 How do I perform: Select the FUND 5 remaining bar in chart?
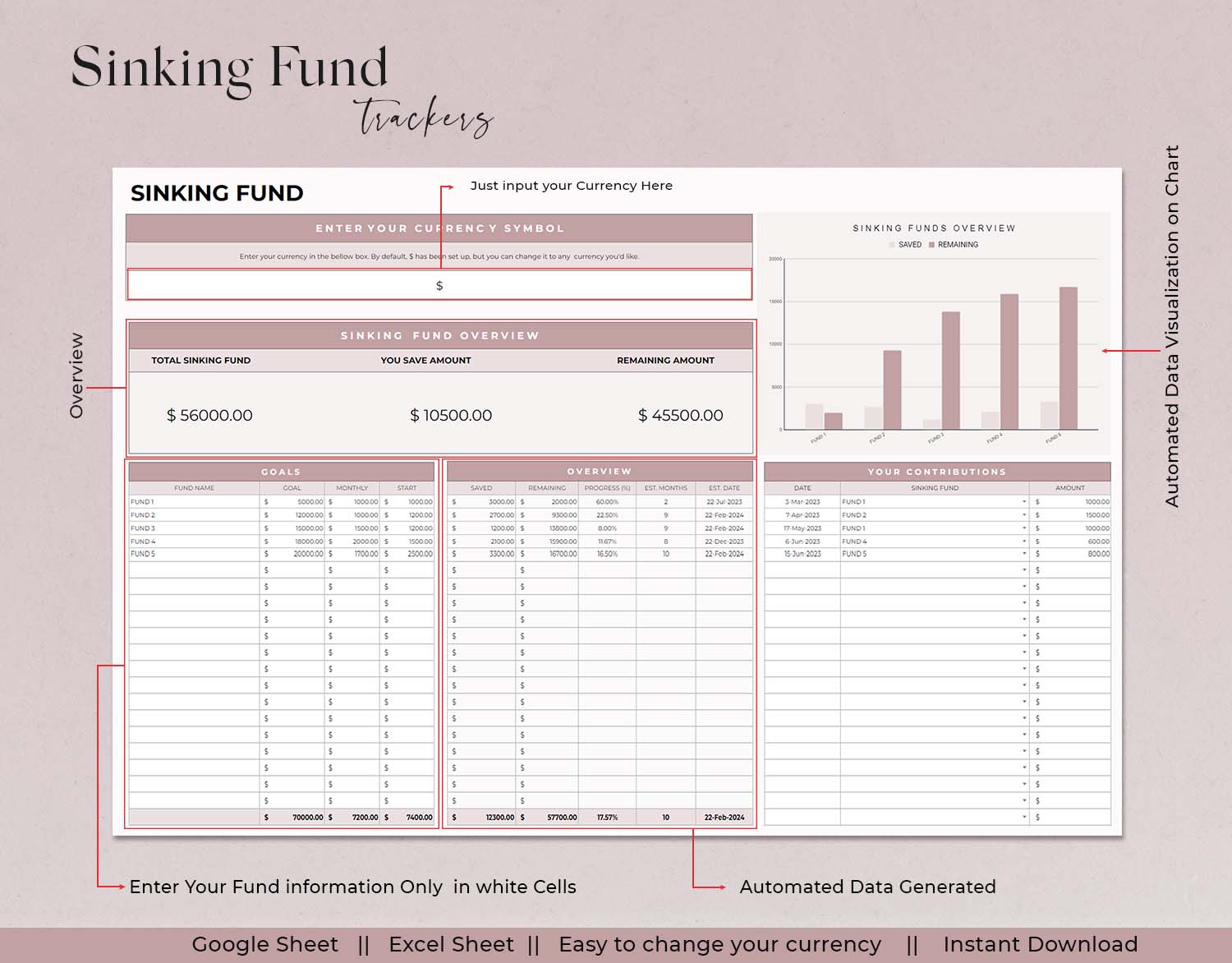pyautogui.click(x=1068, y=358)
